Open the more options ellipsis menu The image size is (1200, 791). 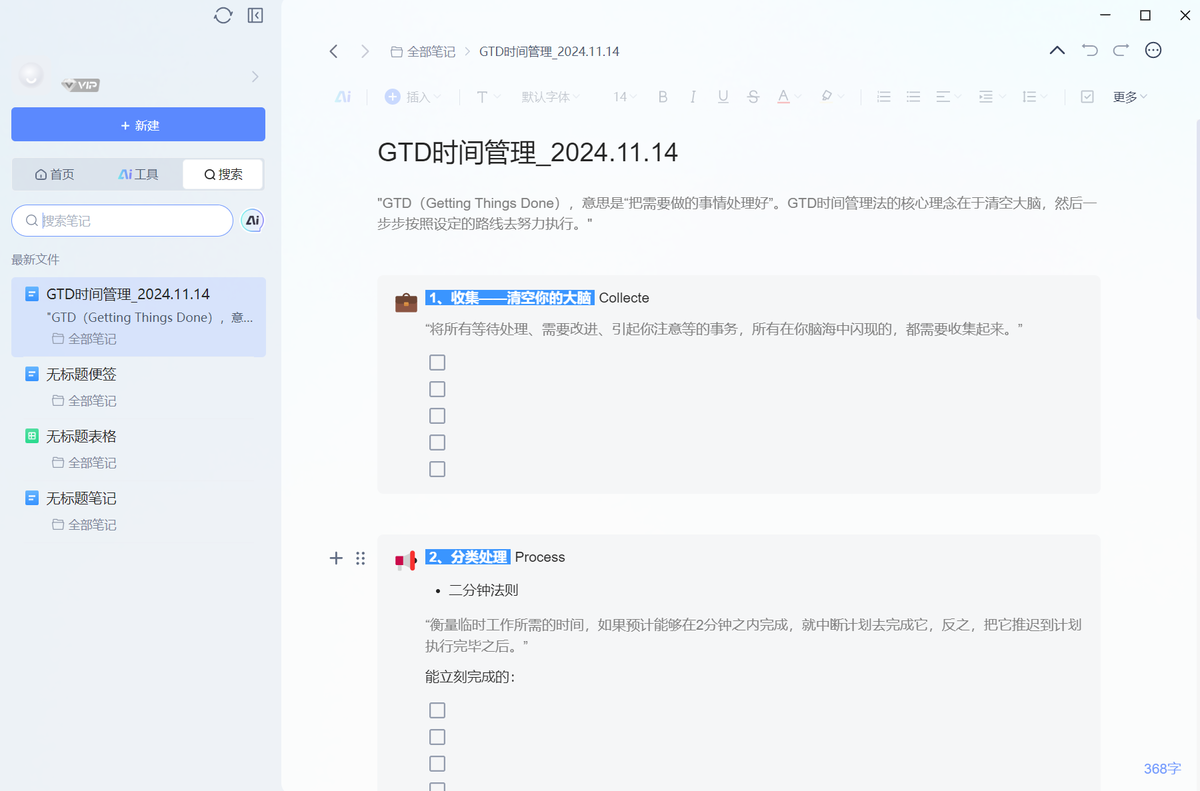click(1153, 50)
